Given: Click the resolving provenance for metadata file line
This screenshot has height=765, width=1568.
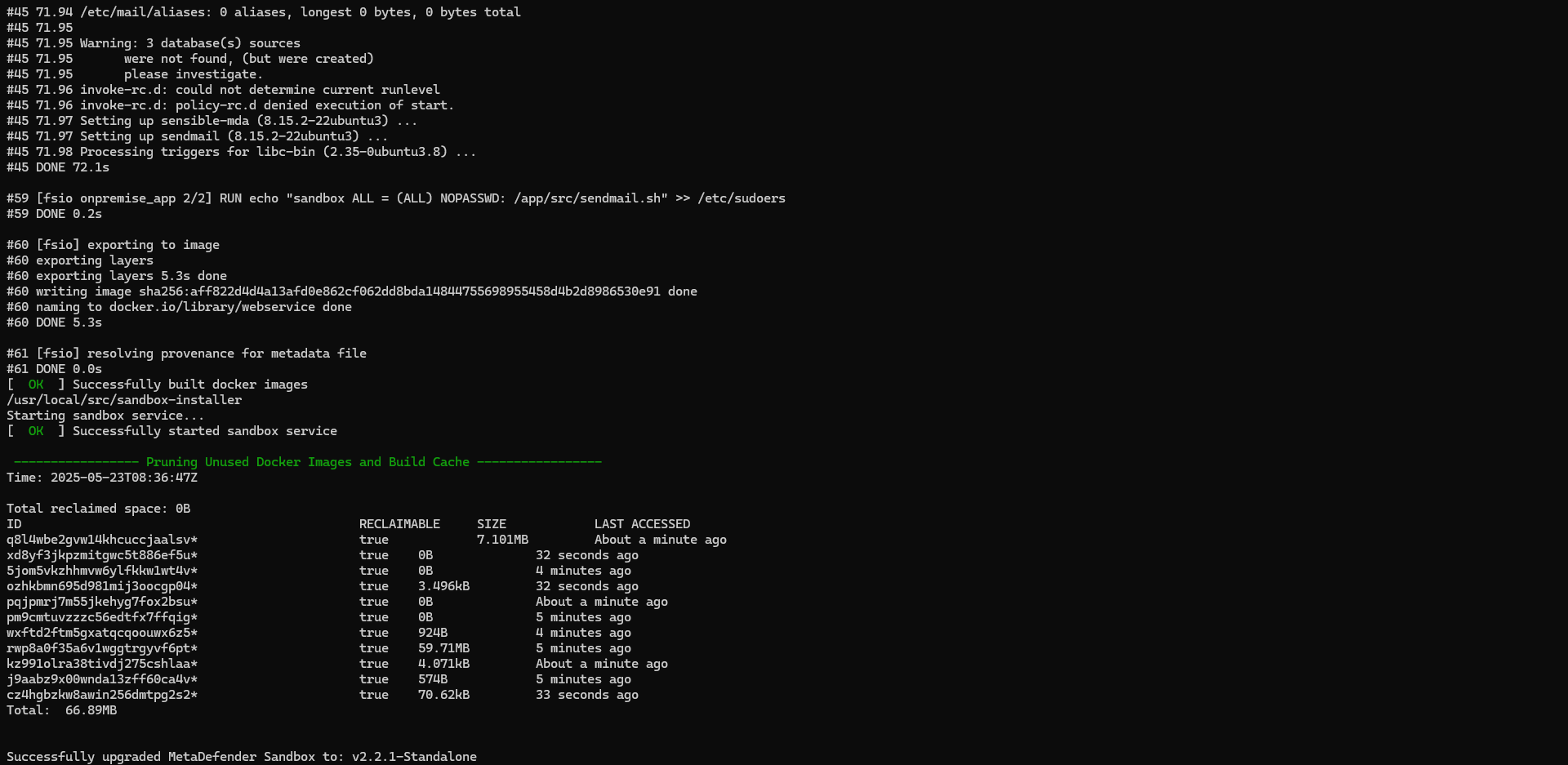Looking at the screenshot, I should (x=187, y=354).
